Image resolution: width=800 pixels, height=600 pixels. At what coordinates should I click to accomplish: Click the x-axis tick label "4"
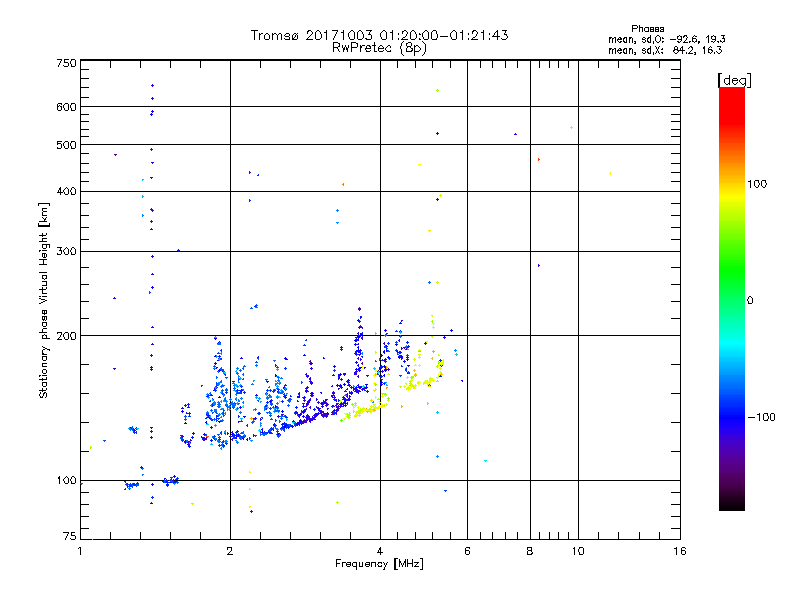click(380, 551)
